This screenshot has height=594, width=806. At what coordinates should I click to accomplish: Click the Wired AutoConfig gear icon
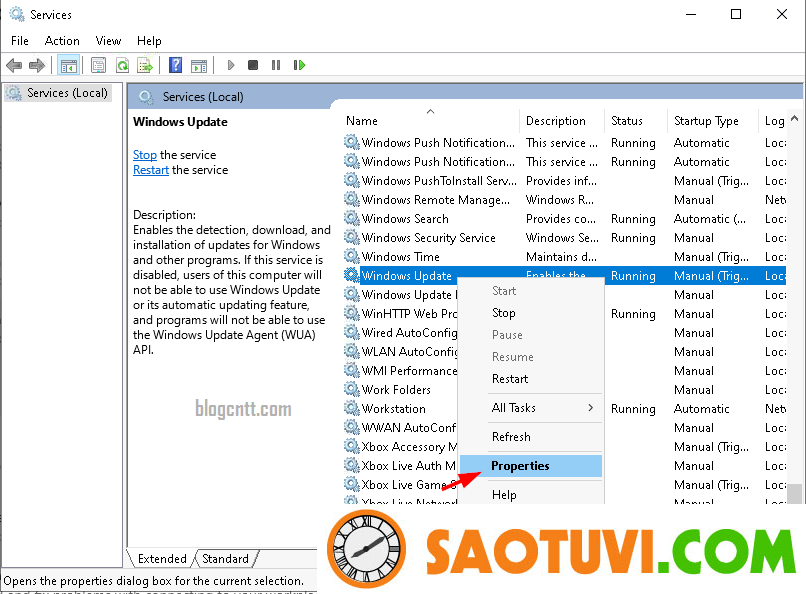pyautogui.click(x=352, y=332)
